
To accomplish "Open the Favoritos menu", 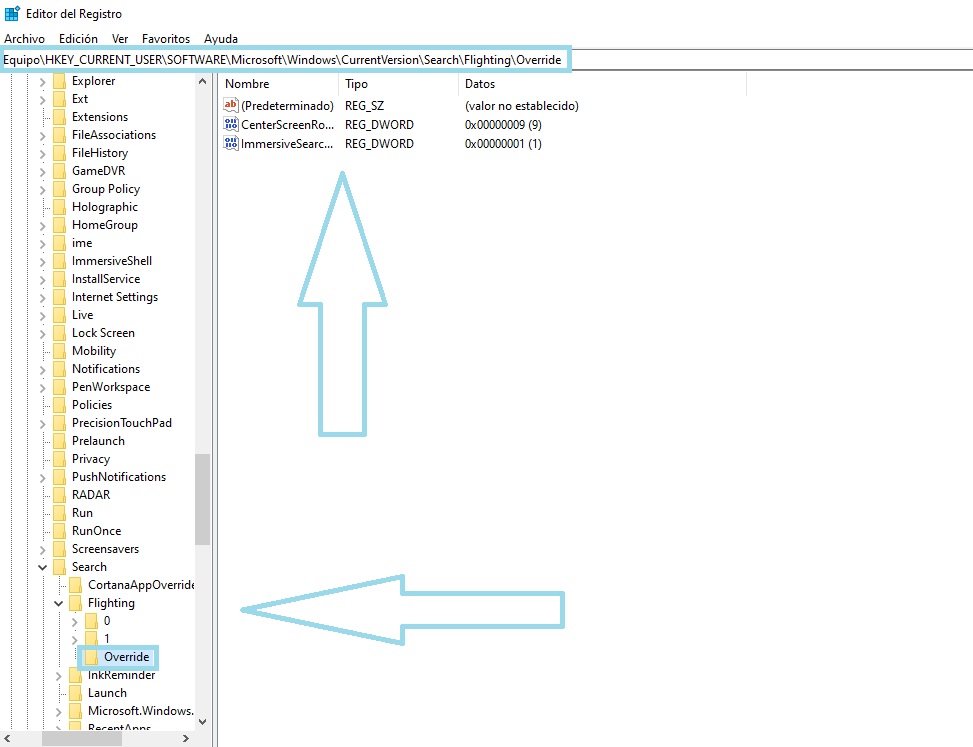I will pos(166,38).
